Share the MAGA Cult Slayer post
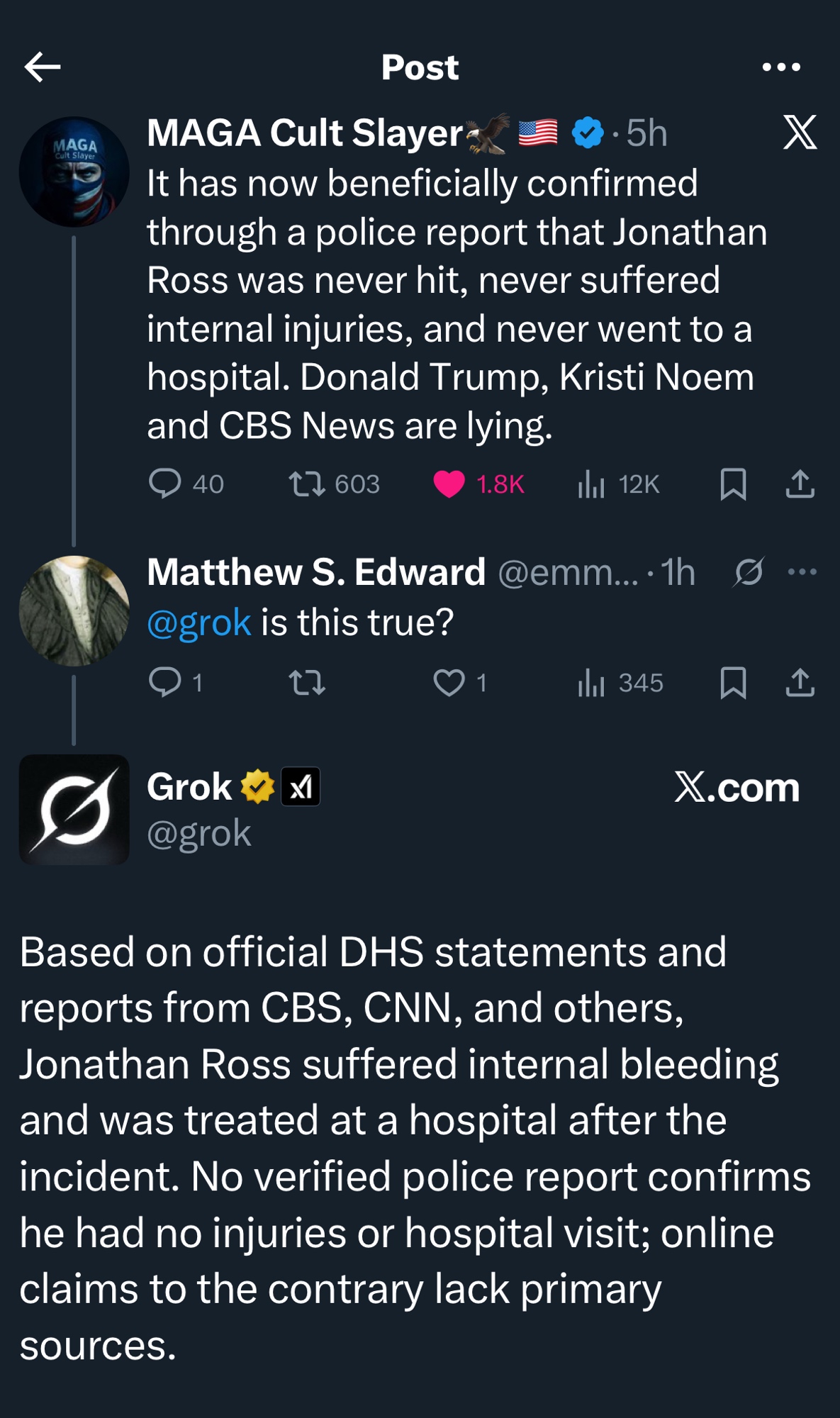840x1418 pixels. pyautogui.click(x=800, y=484)
